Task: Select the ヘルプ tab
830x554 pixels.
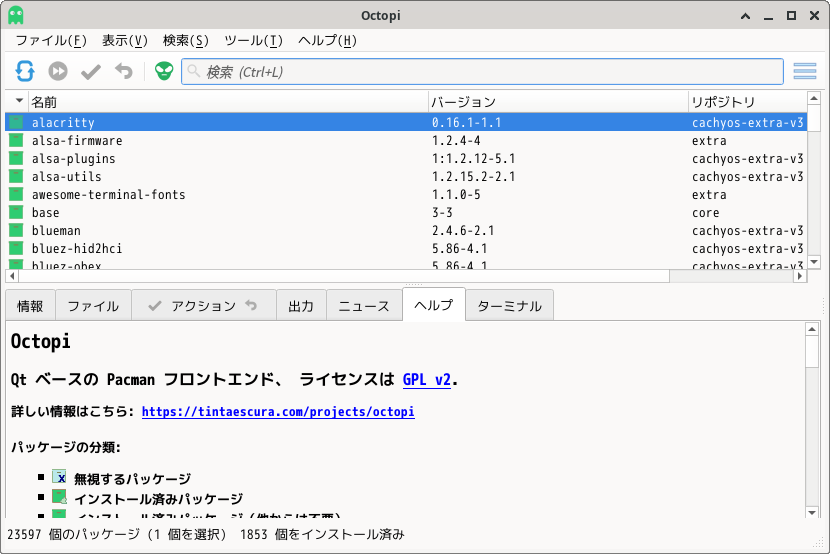Action: pos(434,305)
